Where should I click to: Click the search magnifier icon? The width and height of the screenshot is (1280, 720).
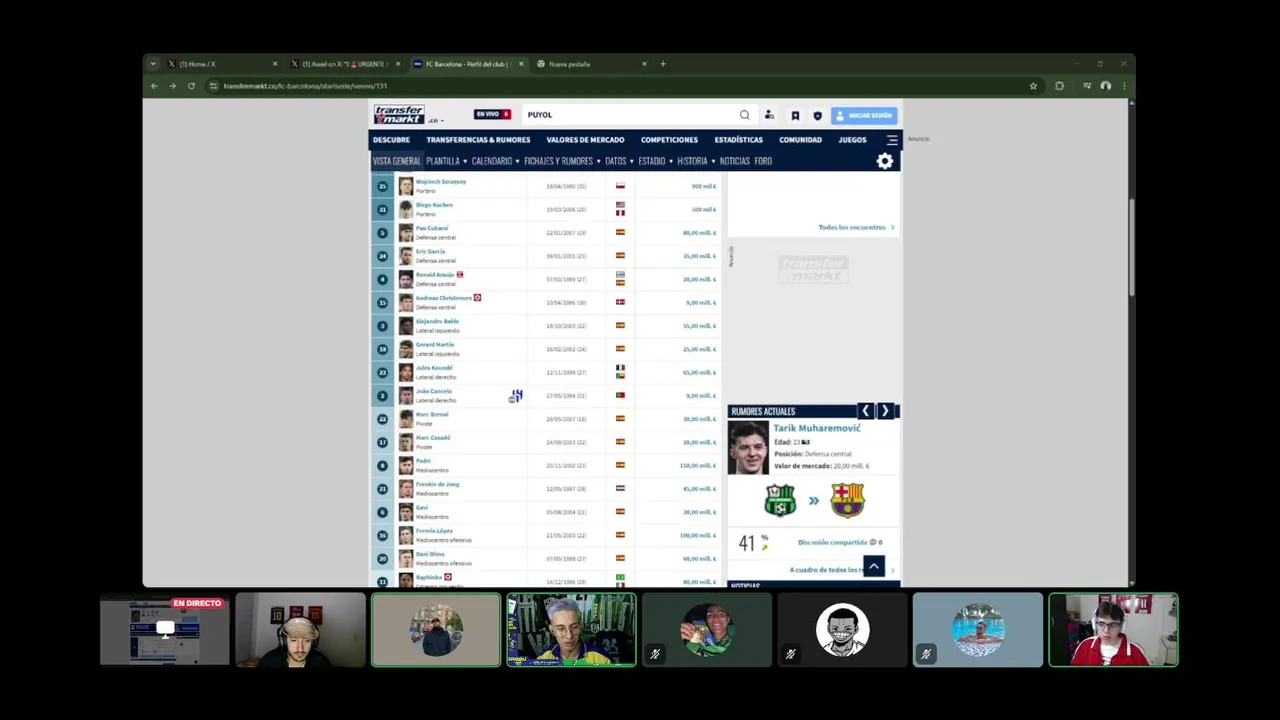(x=744, y=115)
